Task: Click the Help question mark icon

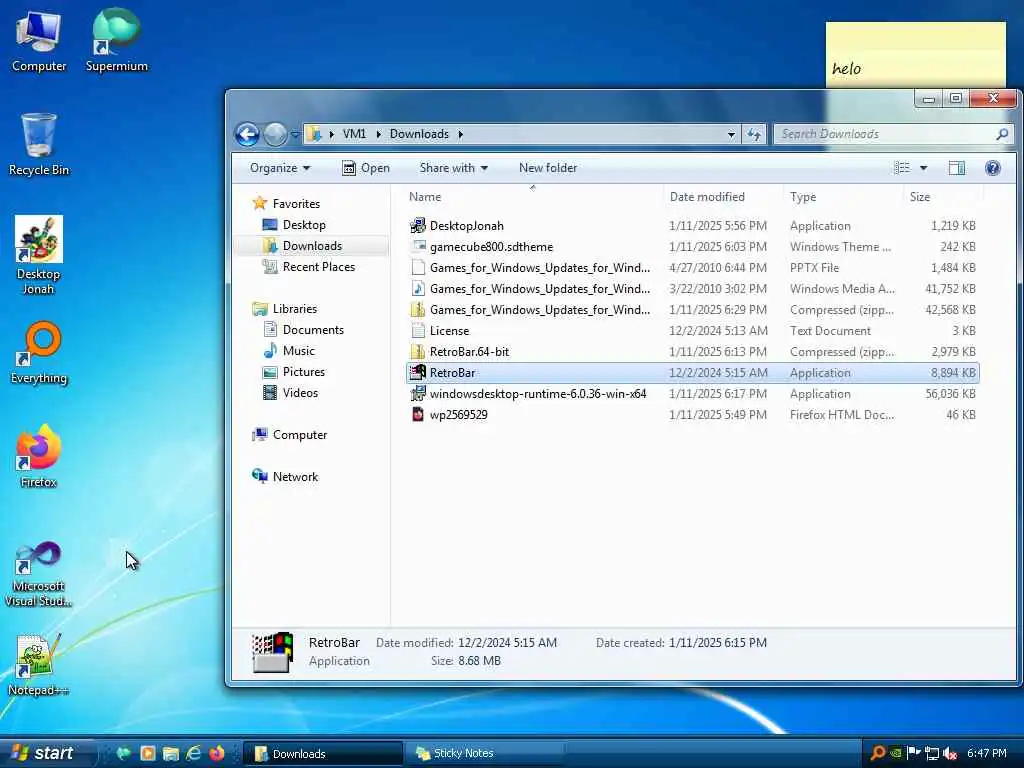Action: coord(993,168)
